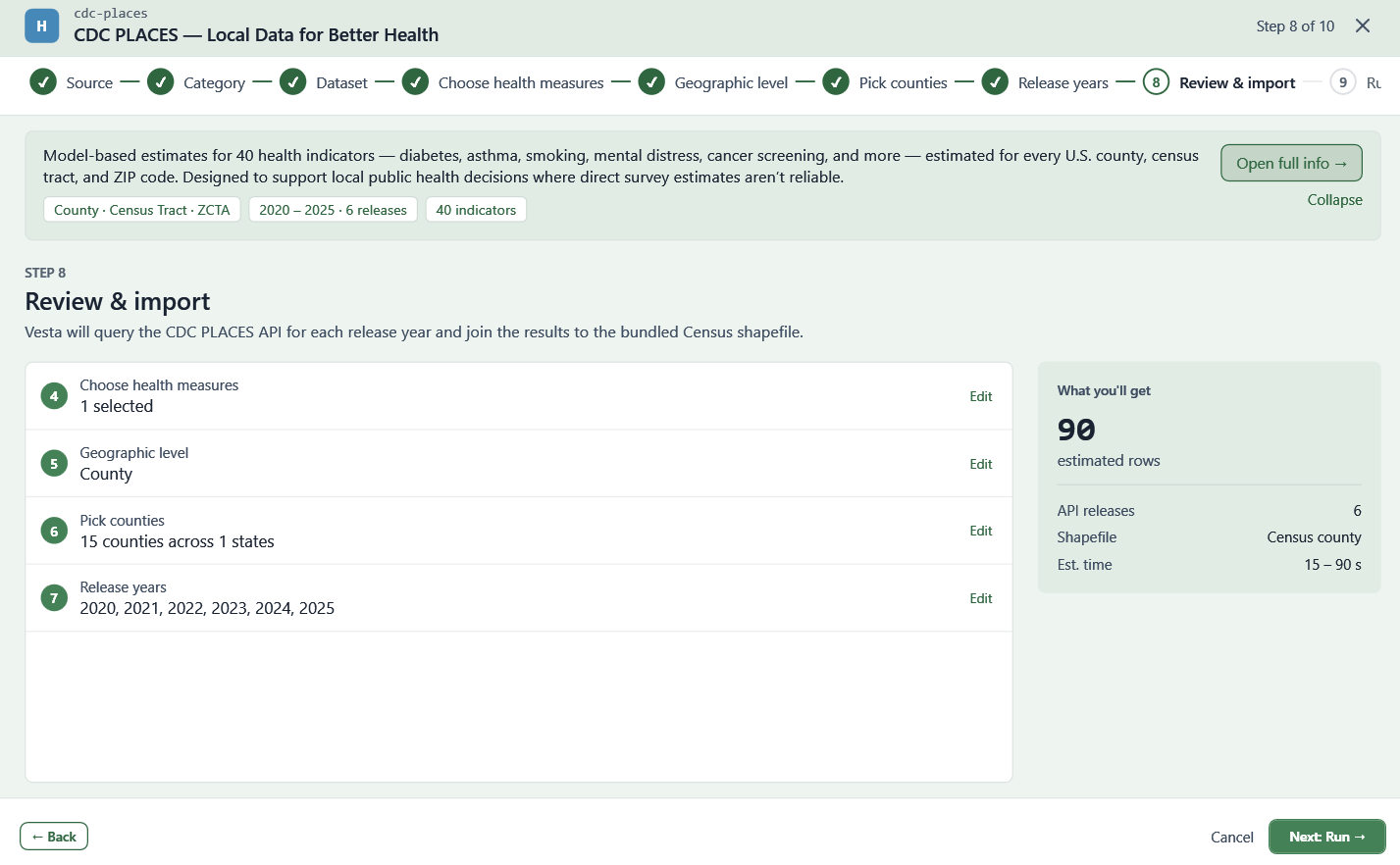Screen dimensions: 1400x865
Task: Go back to the previous step
Action: click(54, 837)
